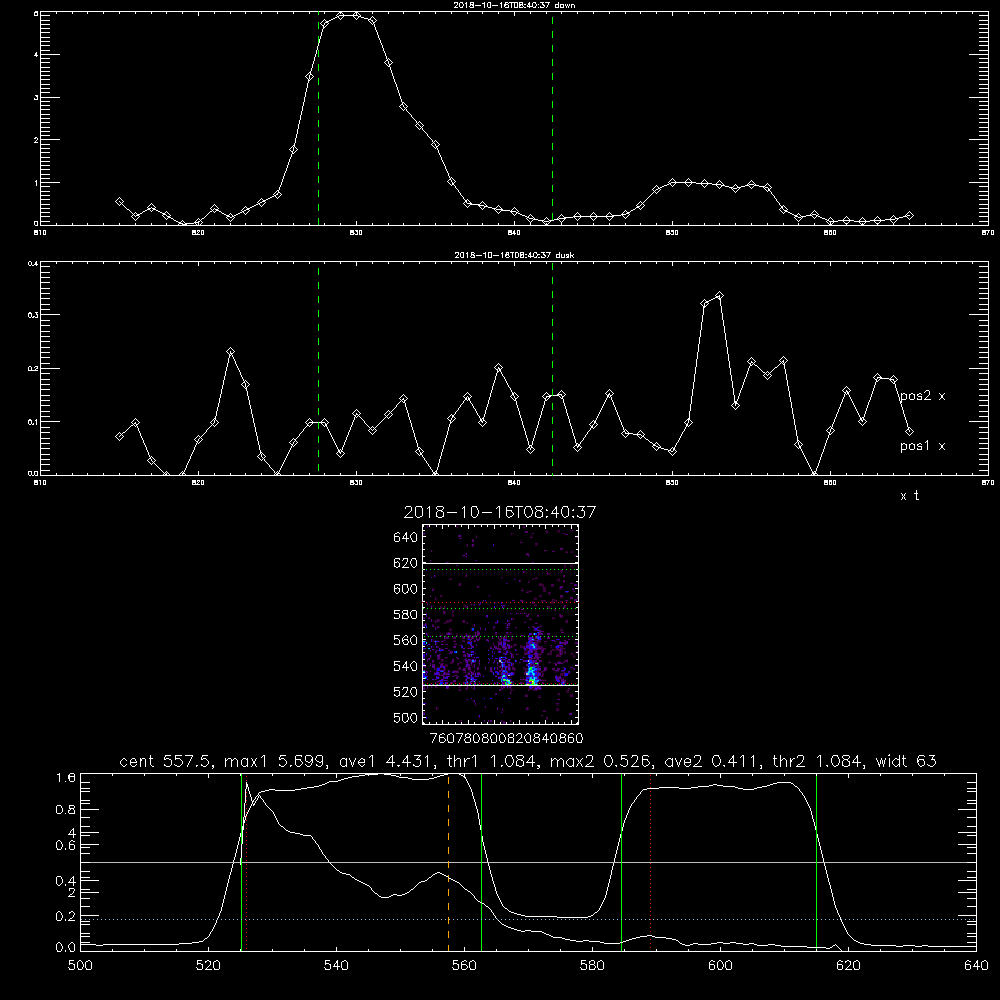Click spectrogram y-axis label 580
1000x1000 pixels.
tap(406, 615)
